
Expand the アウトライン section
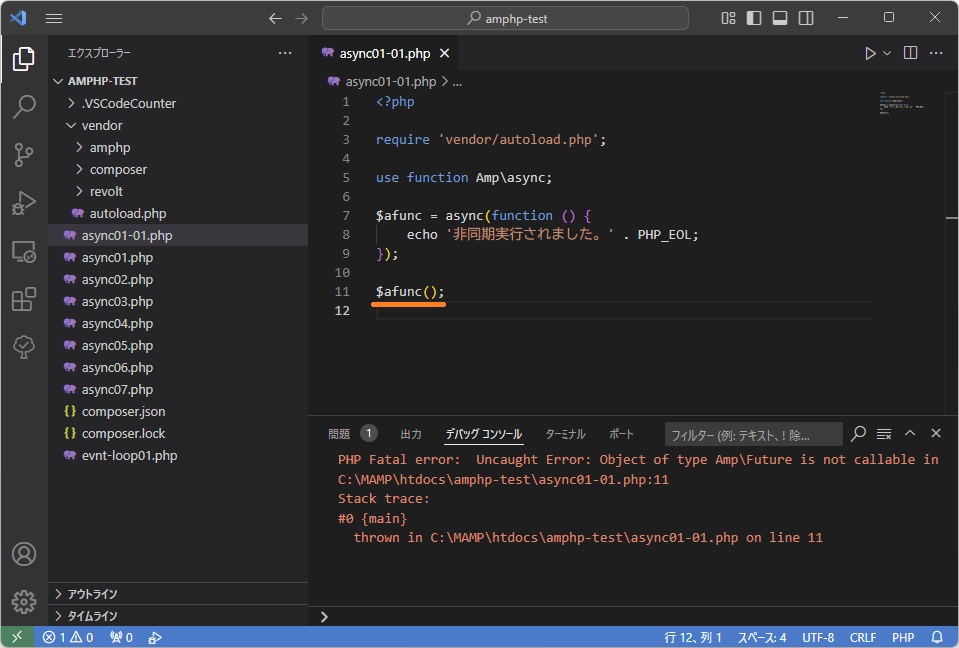click(x=178, y=594)
